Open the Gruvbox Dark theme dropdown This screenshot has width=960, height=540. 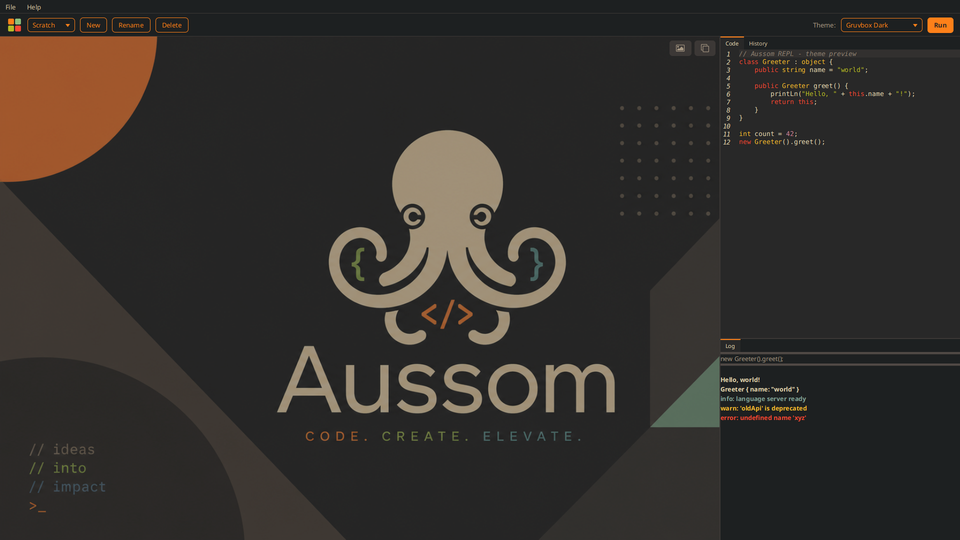point(881,25)
